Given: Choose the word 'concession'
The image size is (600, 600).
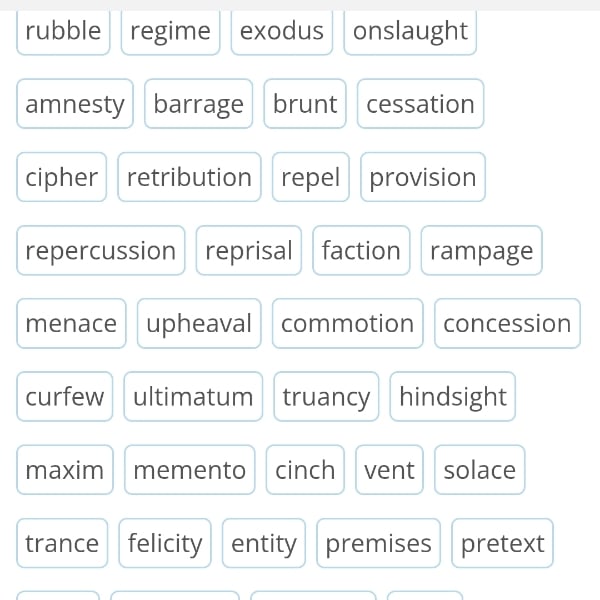Looking at the screenshot, I should (x=507, y=323).
